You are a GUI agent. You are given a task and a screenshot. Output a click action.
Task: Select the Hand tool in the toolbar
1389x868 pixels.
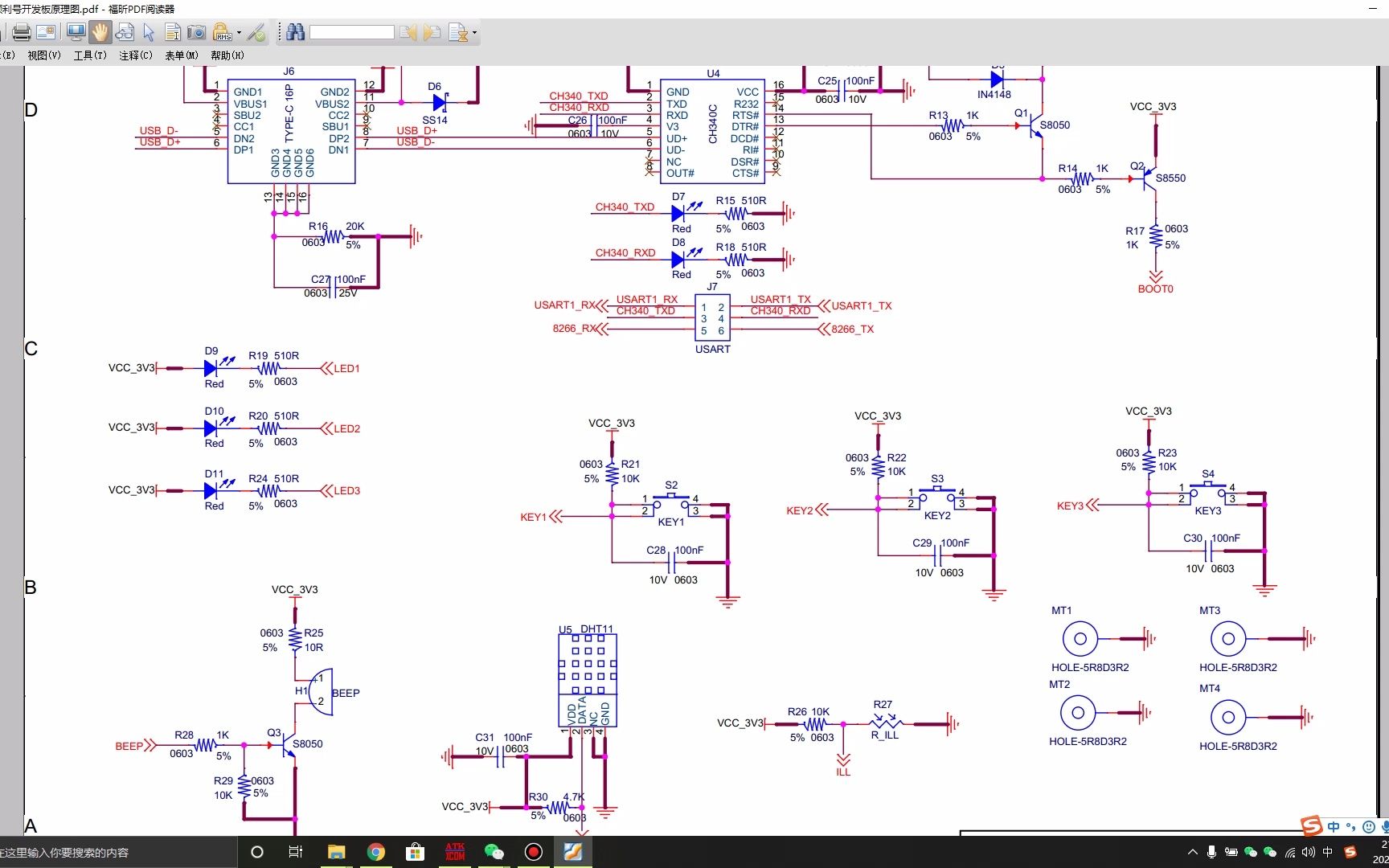click(x=100, y=33)
